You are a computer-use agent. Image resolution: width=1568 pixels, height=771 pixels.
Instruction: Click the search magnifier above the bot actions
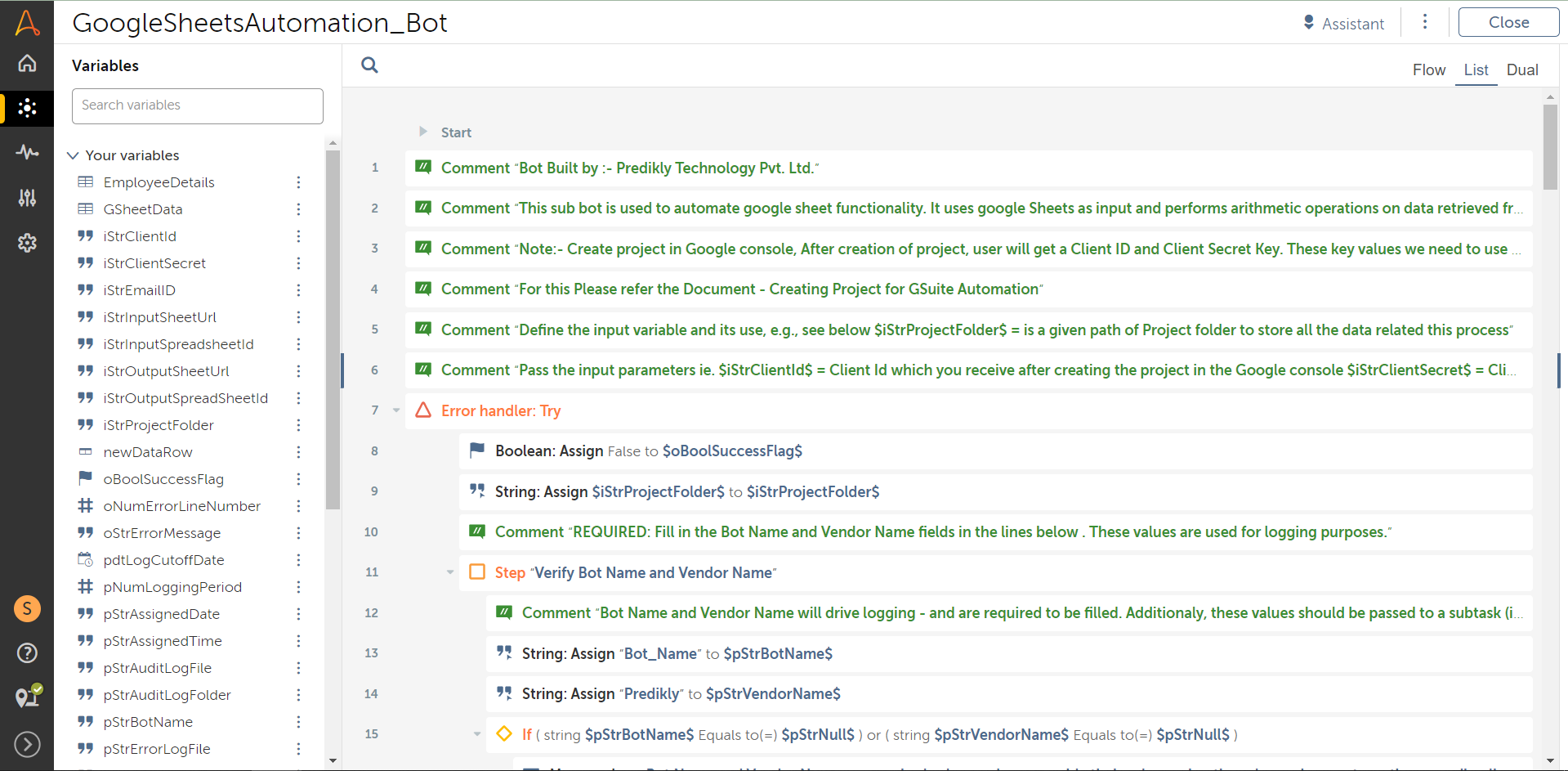point(369,65)
